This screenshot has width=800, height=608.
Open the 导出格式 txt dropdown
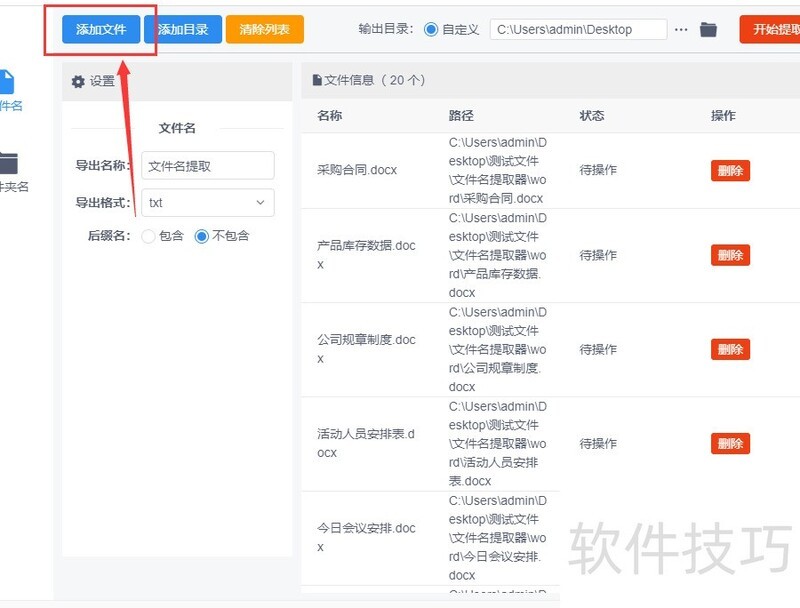[207, 202]
